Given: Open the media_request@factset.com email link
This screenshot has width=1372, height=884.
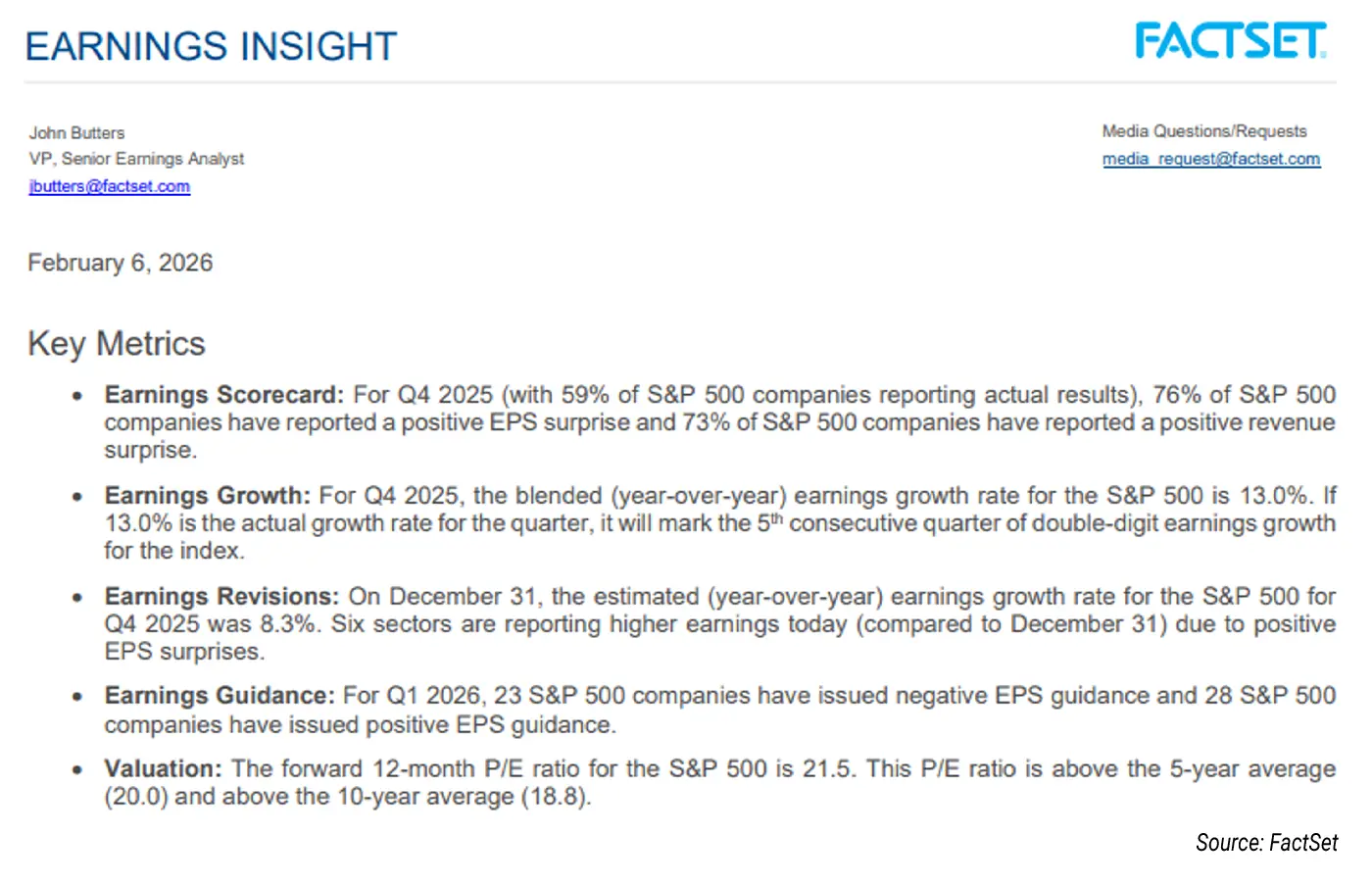Looking at the screenshot, I should click(x=1211, y=159).
